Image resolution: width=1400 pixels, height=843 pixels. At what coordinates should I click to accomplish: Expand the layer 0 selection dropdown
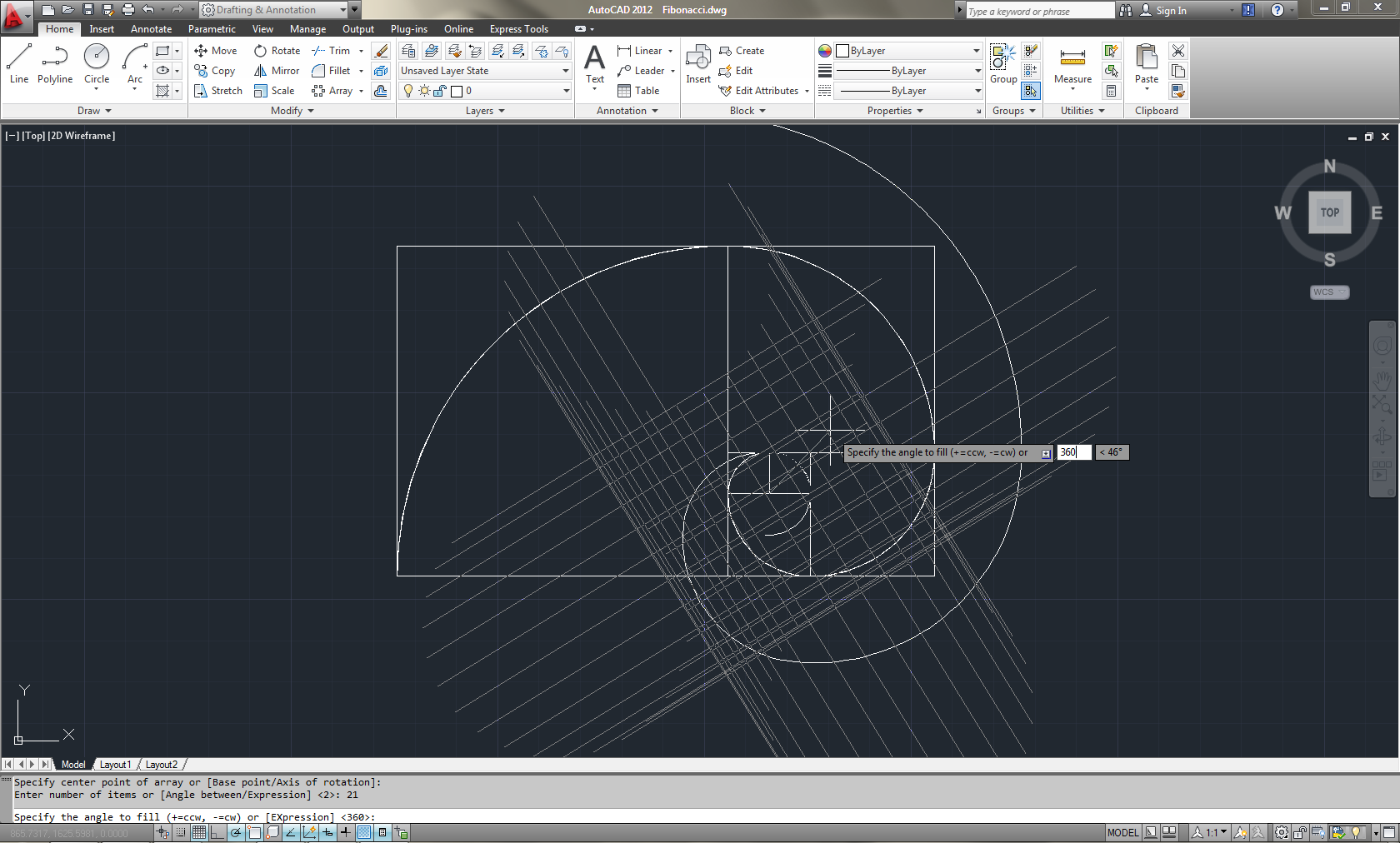coord(564,92)
